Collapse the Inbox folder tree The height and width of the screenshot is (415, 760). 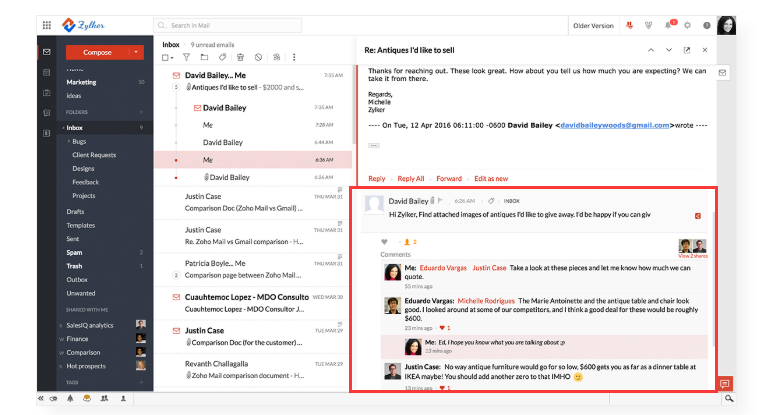62,128
